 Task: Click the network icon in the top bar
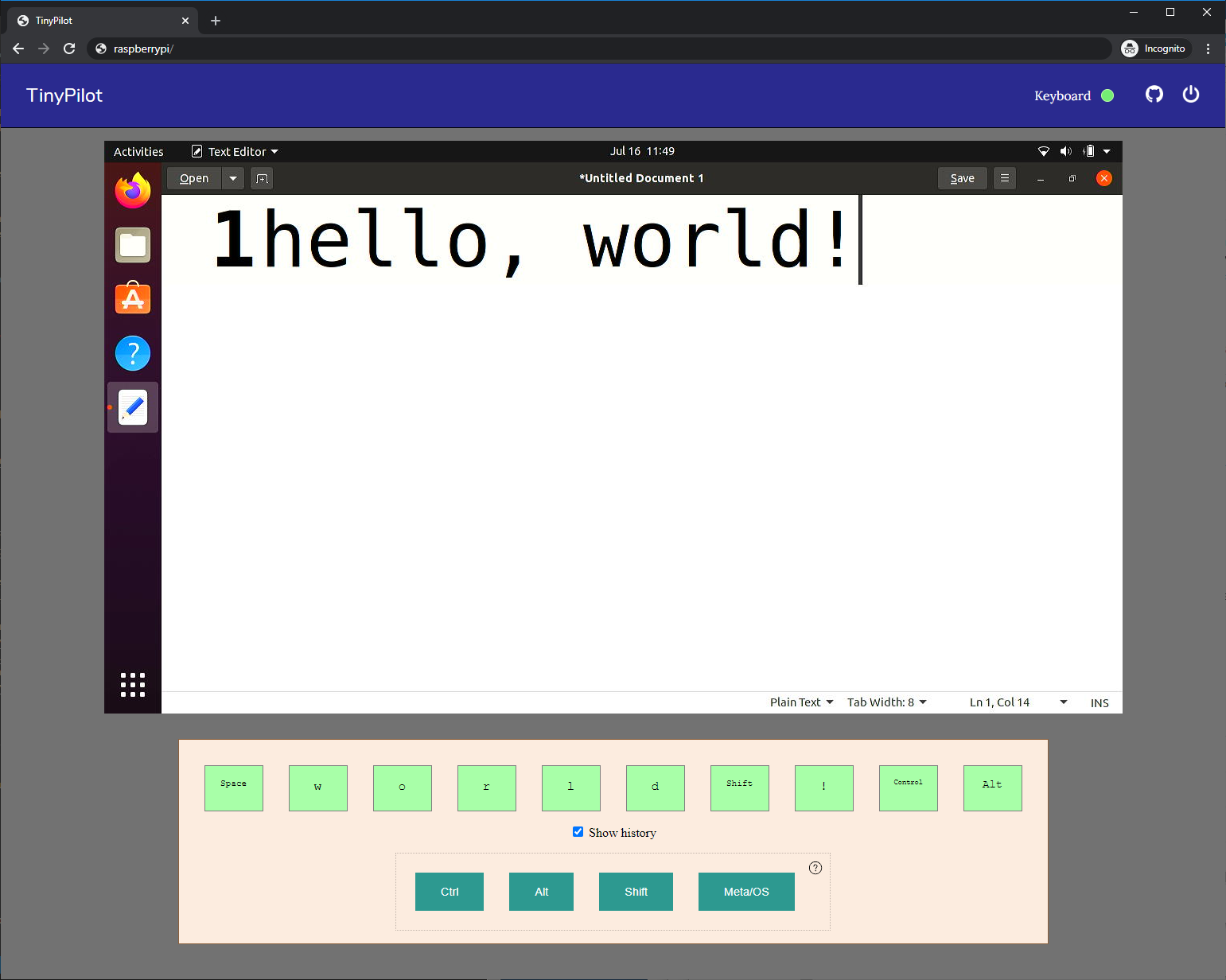(x=1044, y=151)
